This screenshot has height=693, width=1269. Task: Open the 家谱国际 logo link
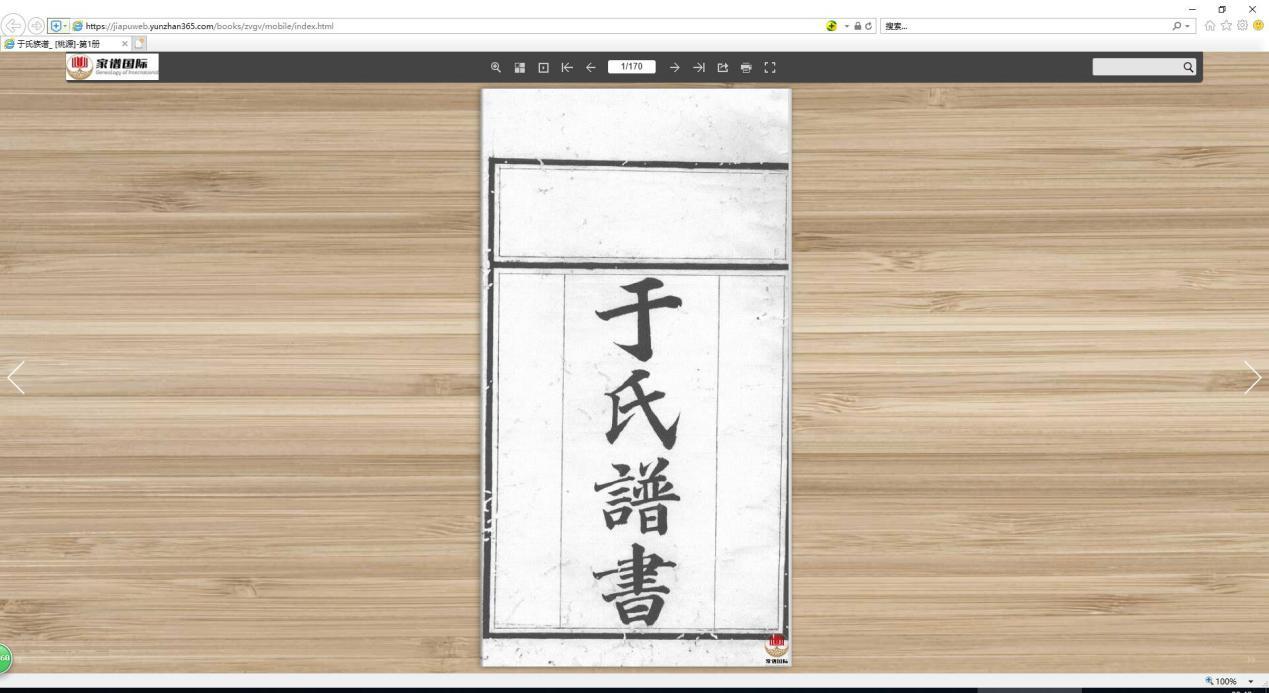coord(112,67)
